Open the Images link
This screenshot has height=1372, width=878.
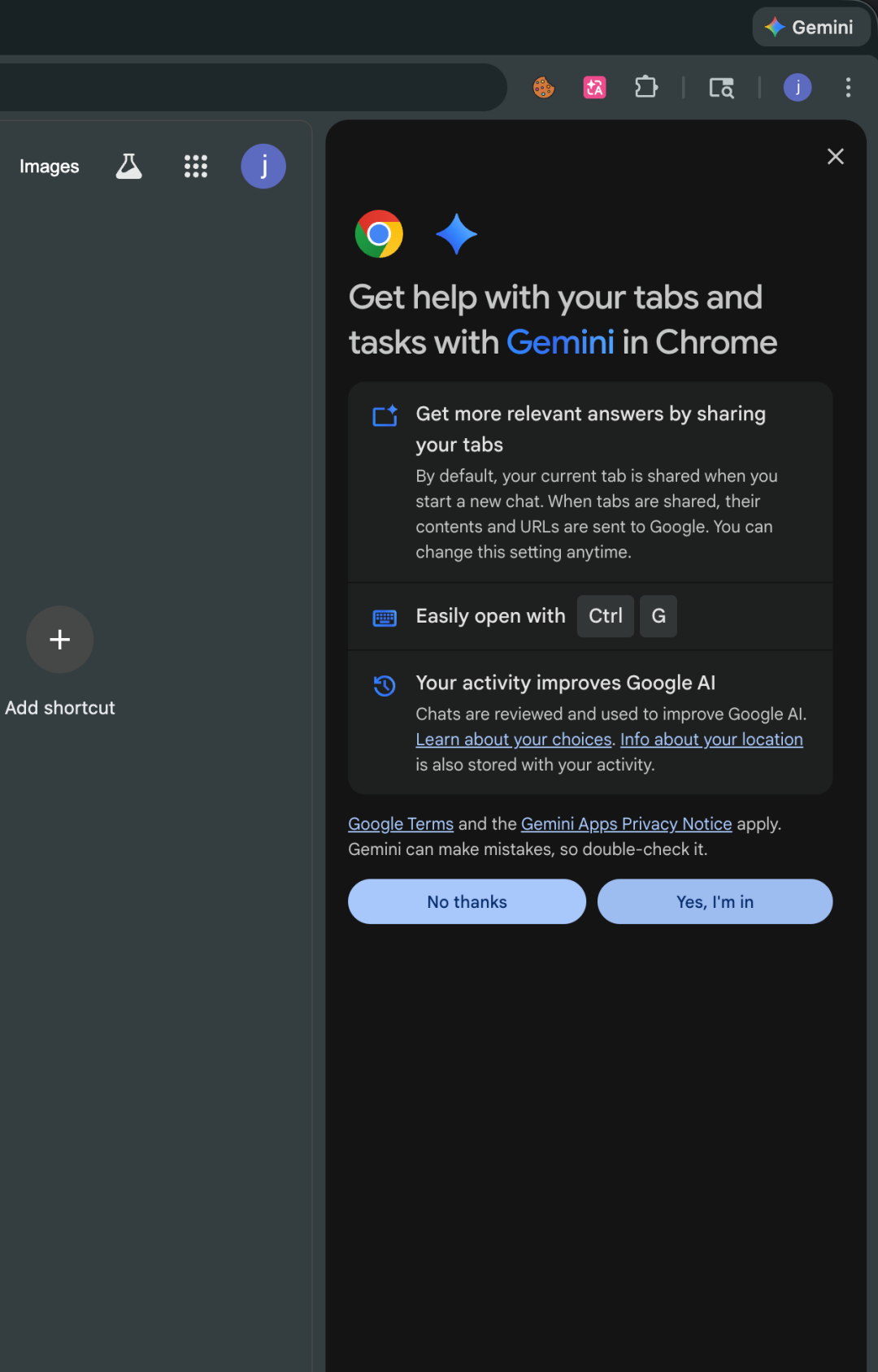49,167
